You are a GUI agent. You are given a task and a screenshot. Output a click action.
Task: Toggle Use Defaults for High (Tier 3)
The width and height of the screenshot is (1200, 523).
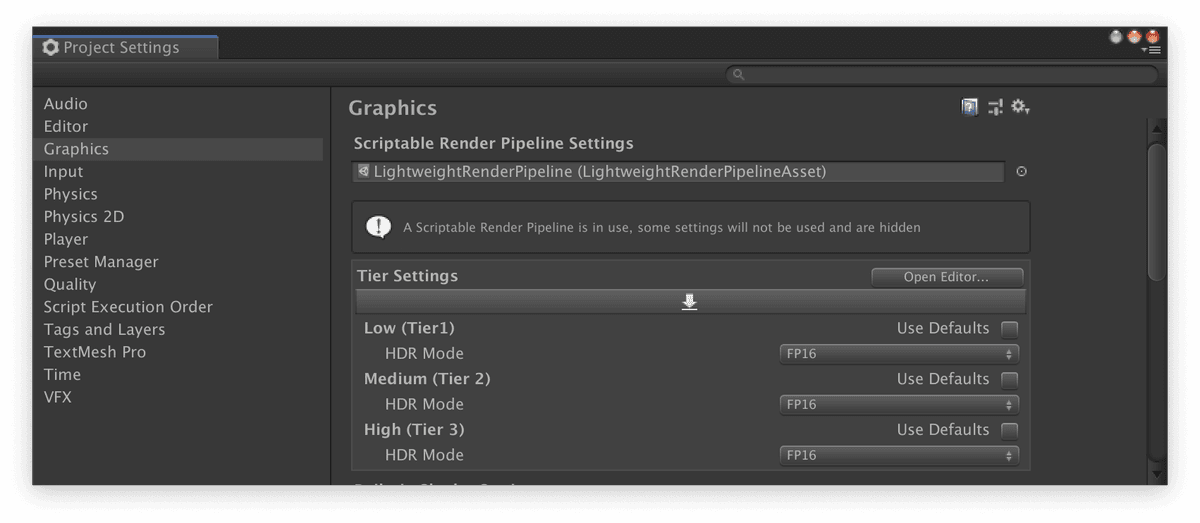[1009, 430]
